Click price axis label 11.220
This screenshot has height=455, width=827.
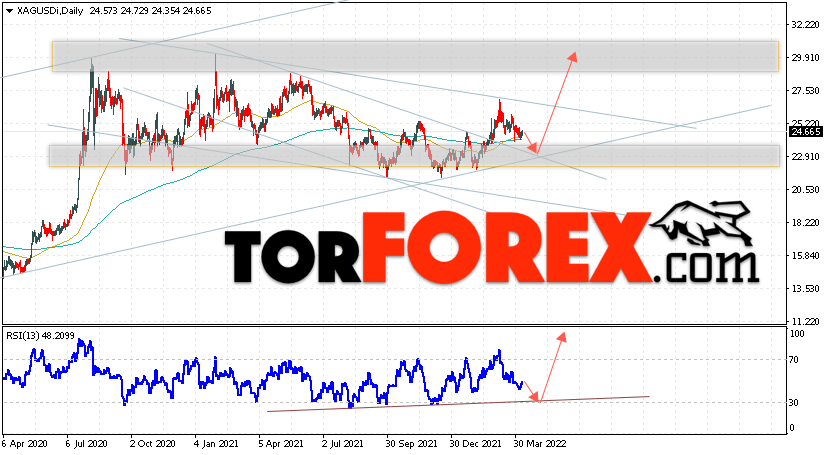coord(806,321)
